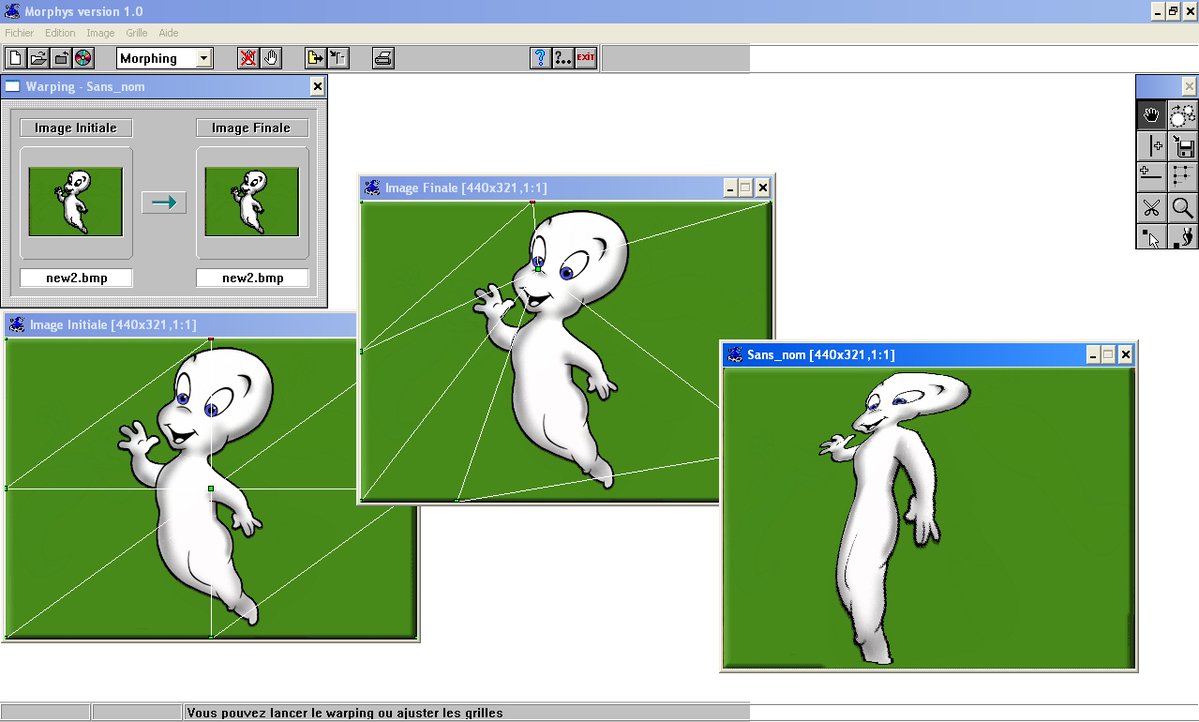
Task: Select the point selection arrow tool
Action: coord(1151,236)
